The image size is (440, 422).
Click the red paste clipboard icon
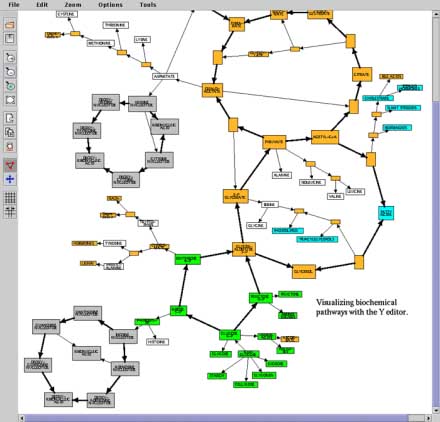(10, 146)
